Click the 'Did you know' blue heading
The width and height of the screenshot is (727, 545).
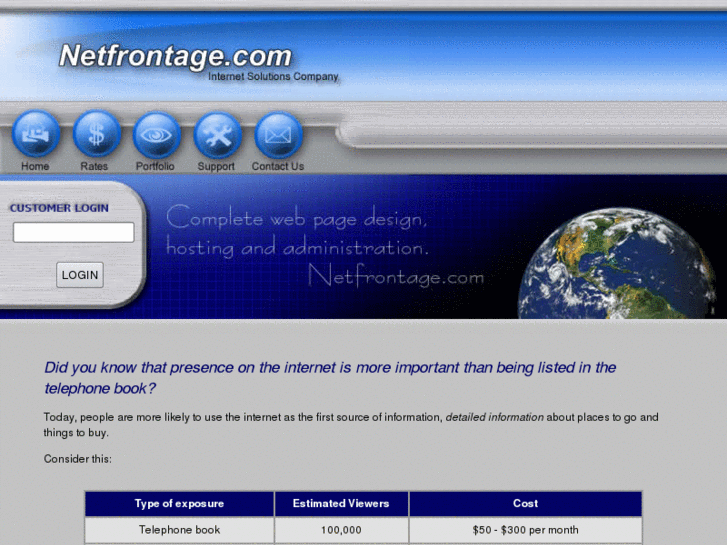(330, 378)
